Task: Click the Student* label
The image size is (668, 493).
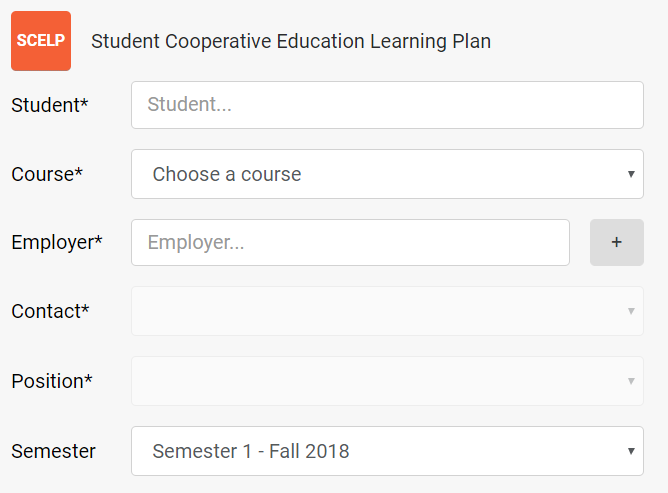Action: 49,105
